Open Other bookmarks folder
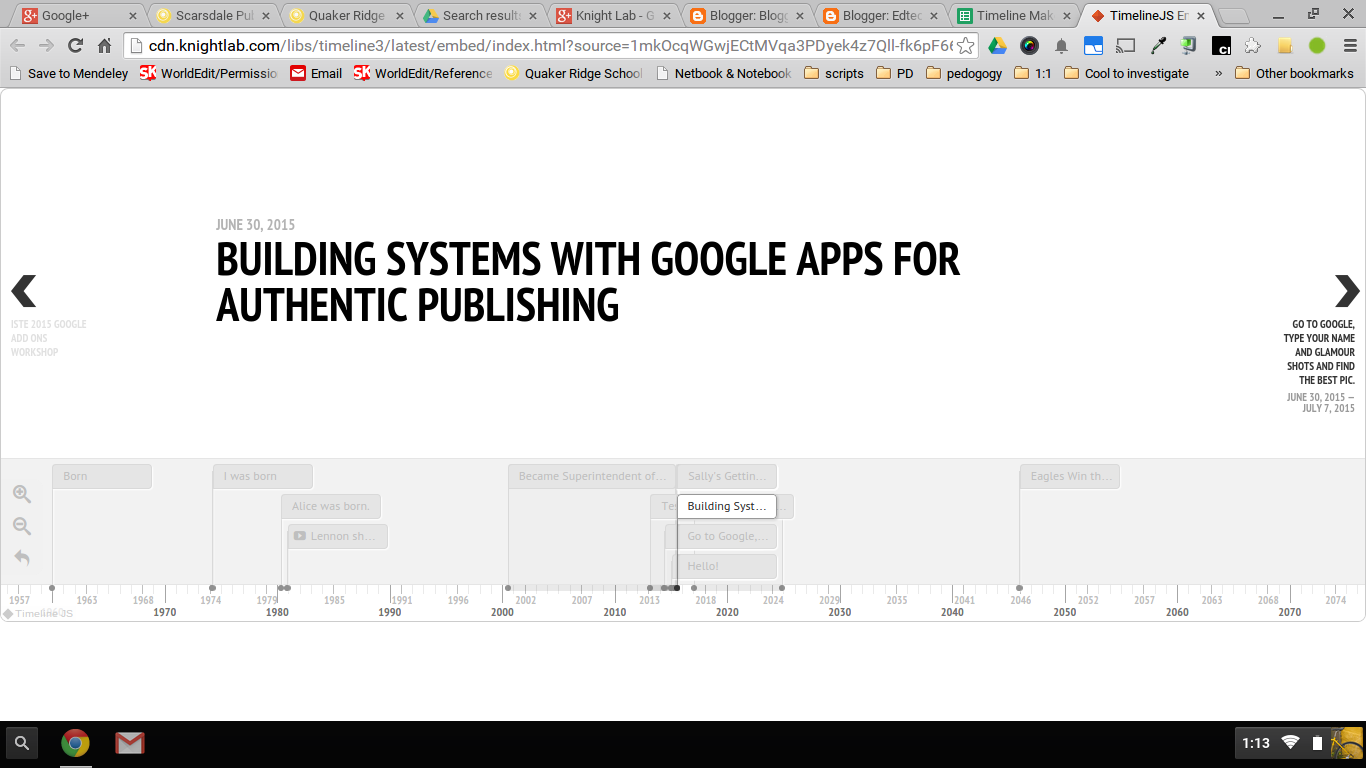Screen dimensions: 1366x768 click(1294, 73)
